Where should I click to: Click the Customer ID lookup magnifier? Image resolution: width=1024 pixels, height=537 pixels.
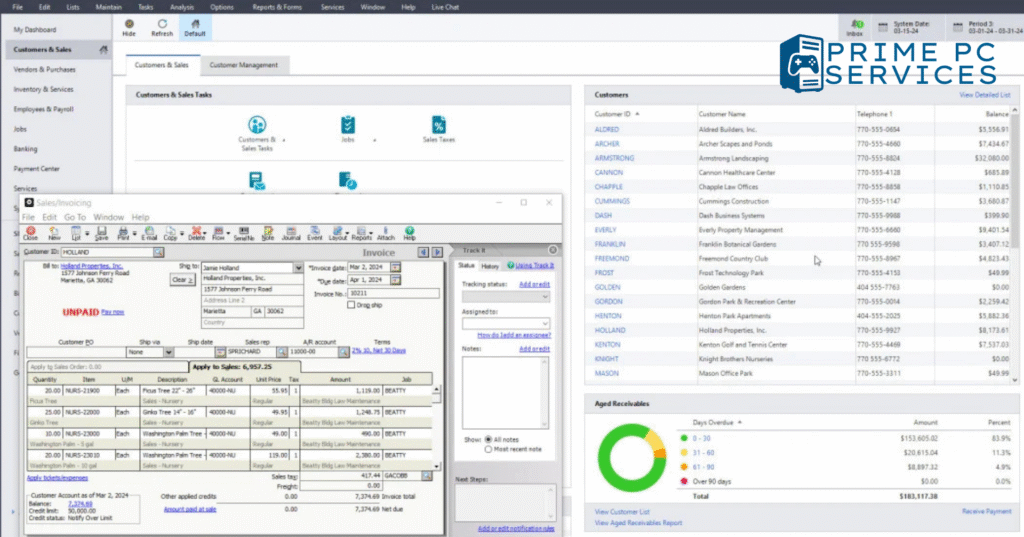click(159, 253)
